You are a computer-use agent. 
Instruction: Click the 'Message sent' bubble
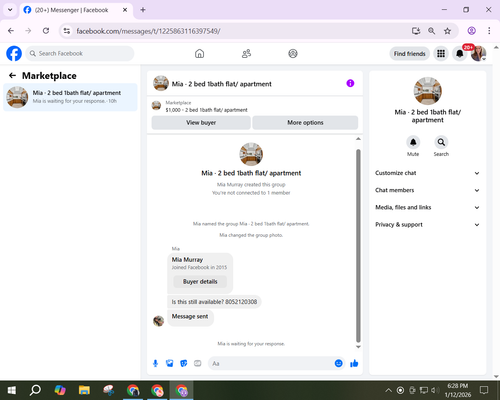coord(190,318)
